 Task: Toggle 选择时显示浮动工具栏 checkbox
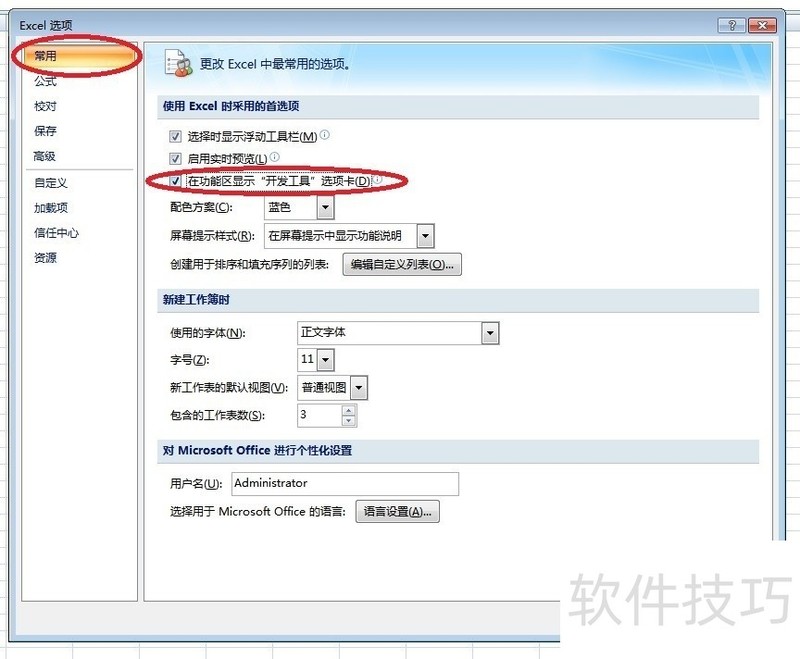[175, 136]
